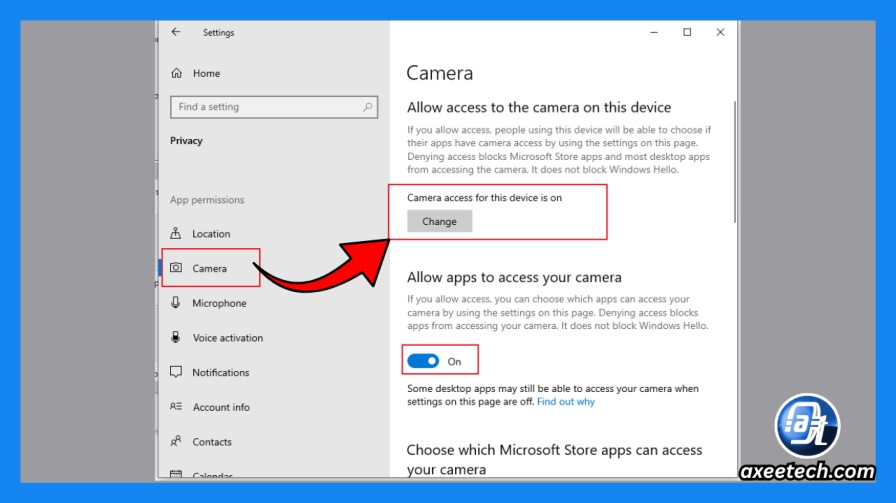Open Notifications permissions

point(221,373)
